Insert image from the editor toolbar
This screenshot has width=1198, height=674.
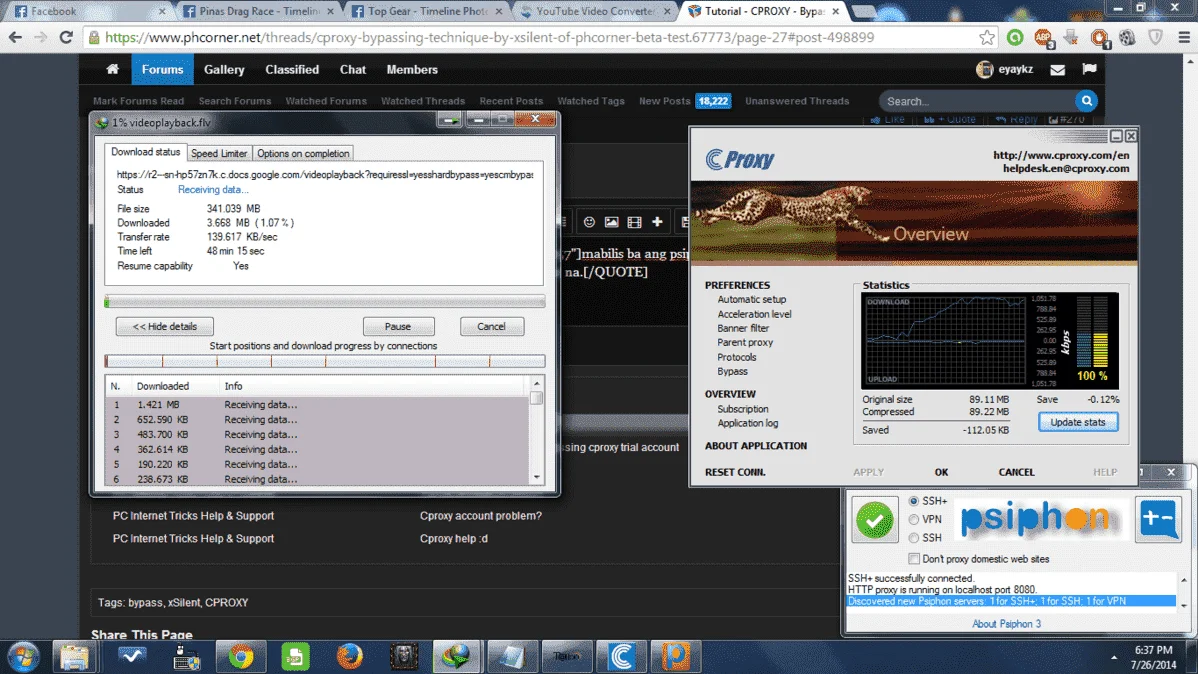point(611,222)
